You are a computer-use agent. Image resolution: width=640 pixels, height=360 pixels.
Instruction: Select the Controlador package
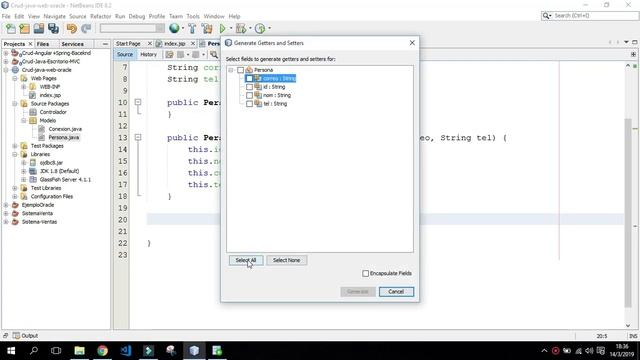point(53,112)
